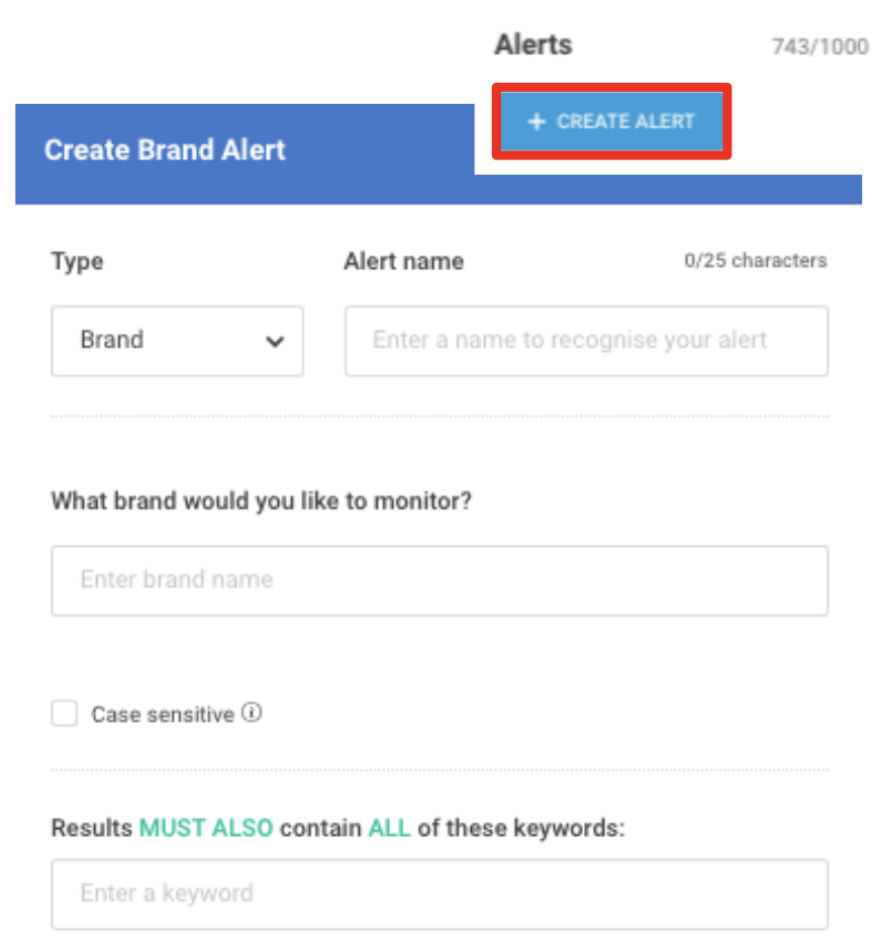Click the 0/25 characters counter
Screen dimensions: 884x950
tap(755, 261)
